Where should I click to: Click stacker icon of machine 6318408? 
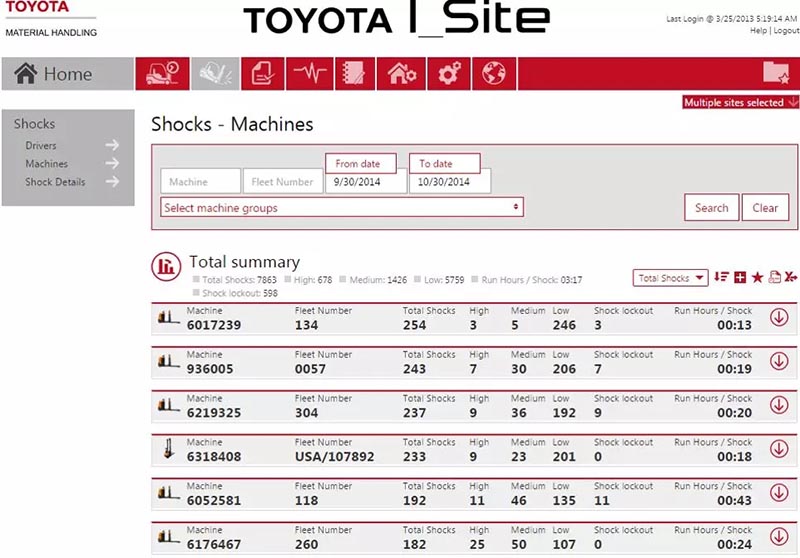pos(168,449)
